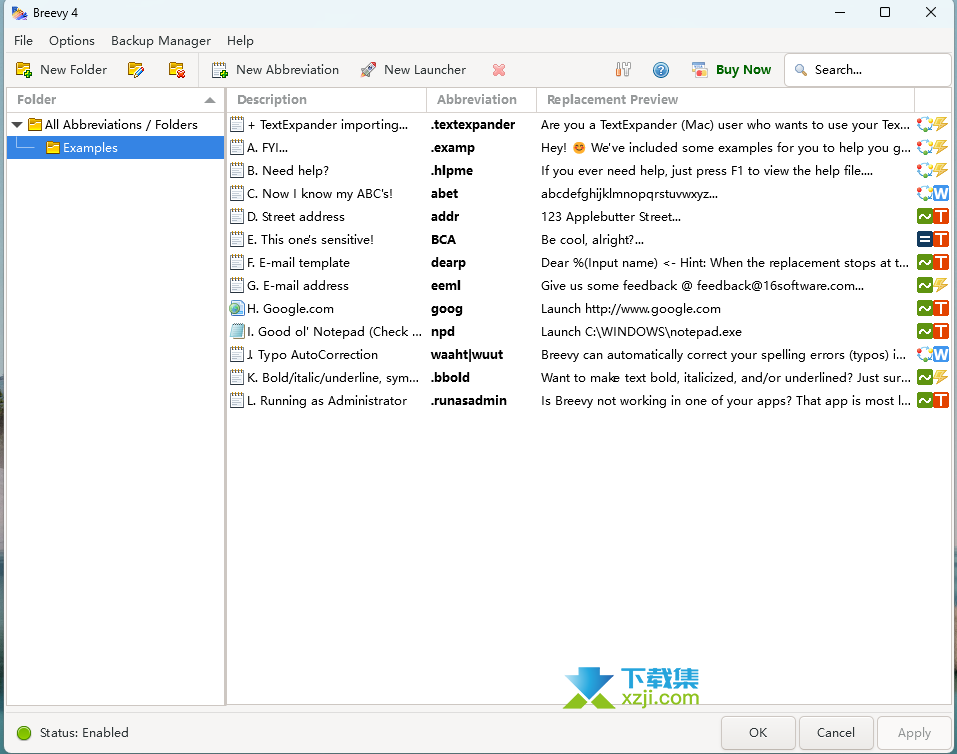Click the type icons on the .examp row
The width and height of the screenshot is (957, 754).
tap(933, 148)
